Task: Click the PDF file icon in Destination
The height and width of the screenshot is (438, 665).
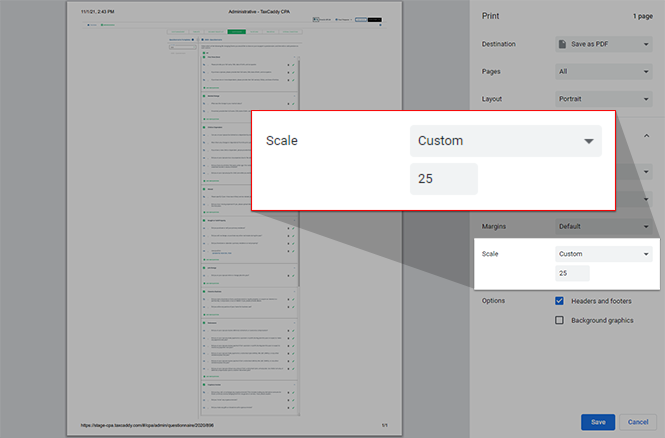Action: click(562, 44)
